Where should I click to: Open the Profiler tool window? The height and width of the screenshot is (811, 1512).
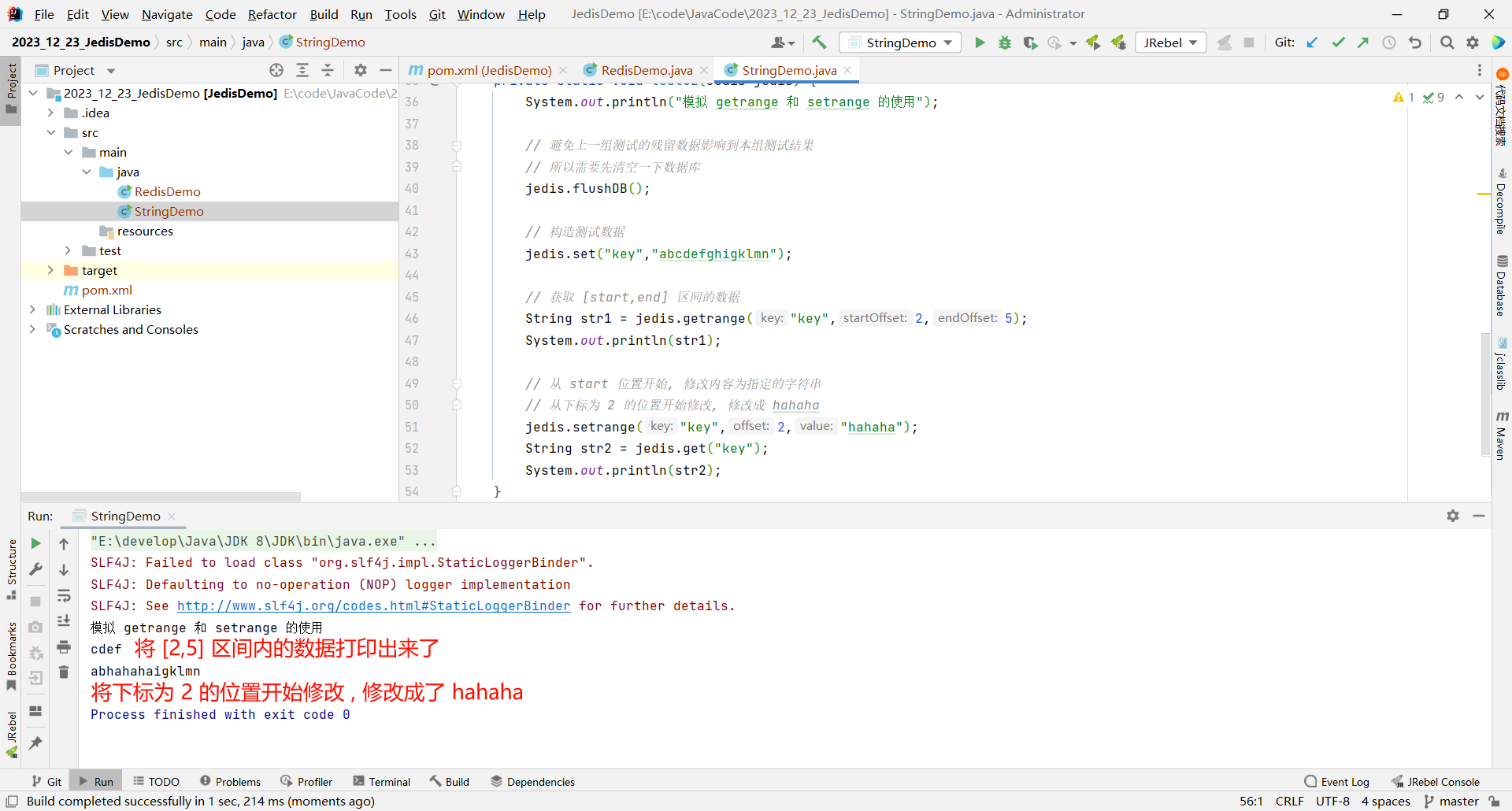click(306, 781)
